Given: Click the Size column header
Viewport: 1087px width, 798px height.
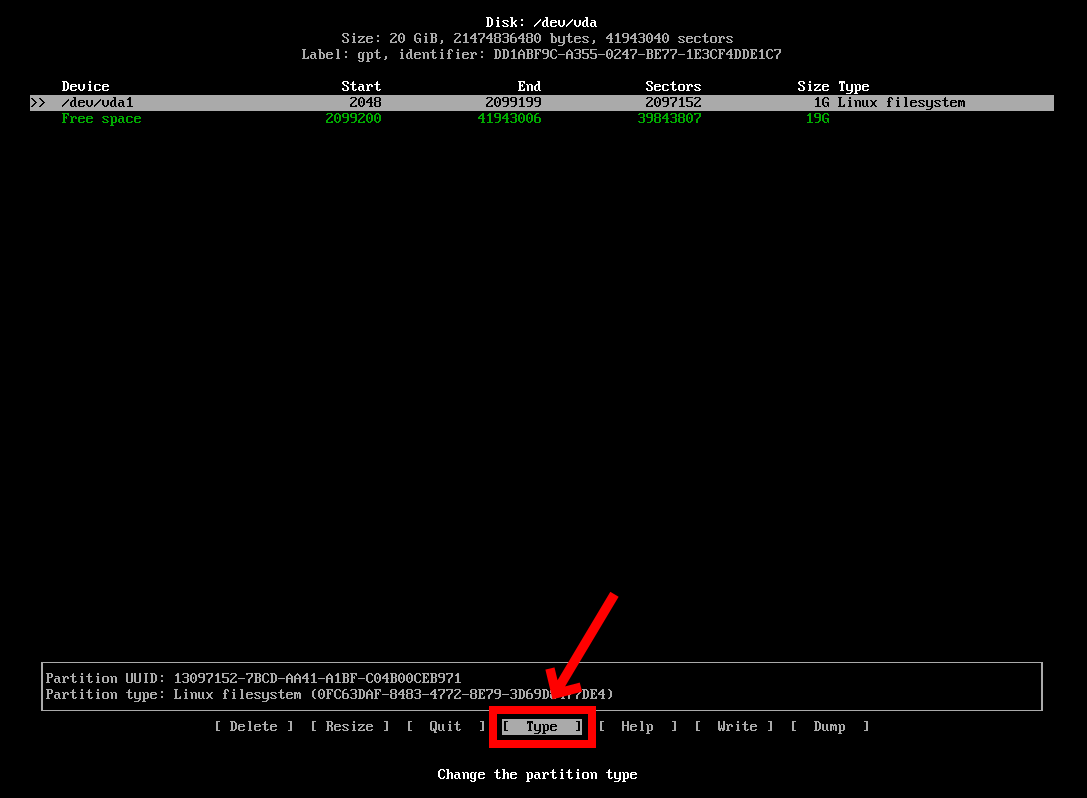Looking at the screenshot, I should coord(813,87).
